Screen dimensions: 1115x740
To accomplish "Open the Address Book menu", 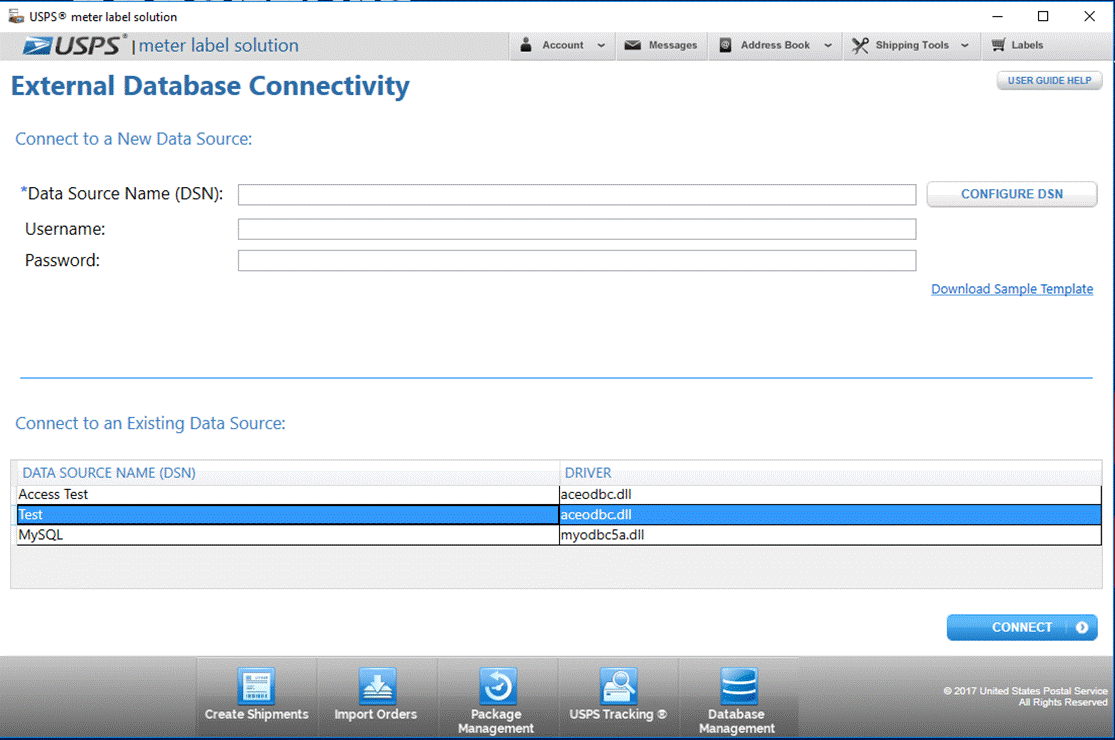I will (775, 45).
